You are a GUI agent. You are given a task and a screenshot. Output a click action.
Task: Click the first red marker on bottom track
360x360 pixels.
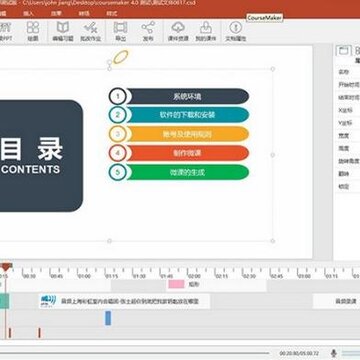point(10,333)
